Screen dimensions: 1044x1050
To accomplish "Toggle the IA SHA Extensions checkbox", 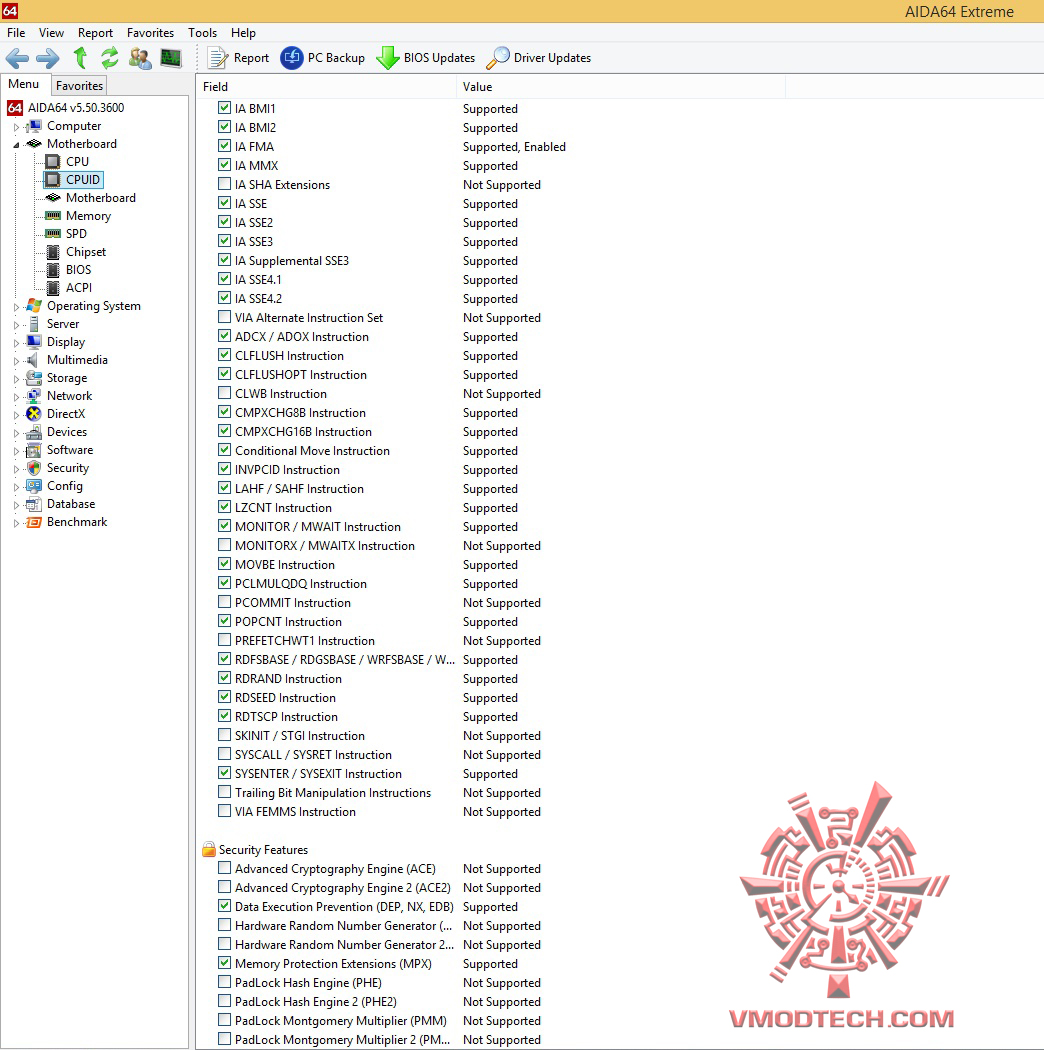I will coord(224,183).
